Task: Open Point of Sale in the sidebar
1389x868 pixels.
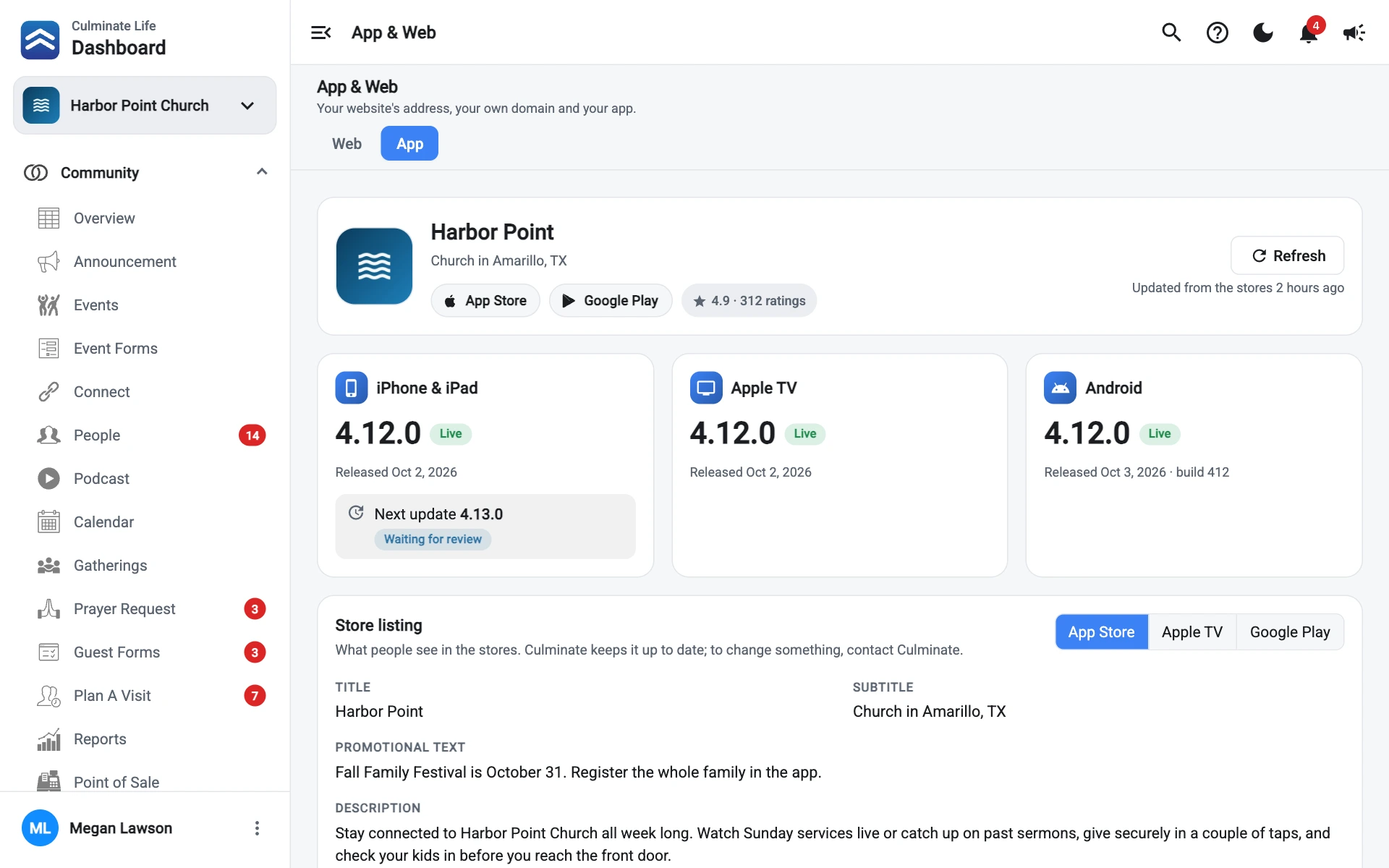Action: pos(145,781)
